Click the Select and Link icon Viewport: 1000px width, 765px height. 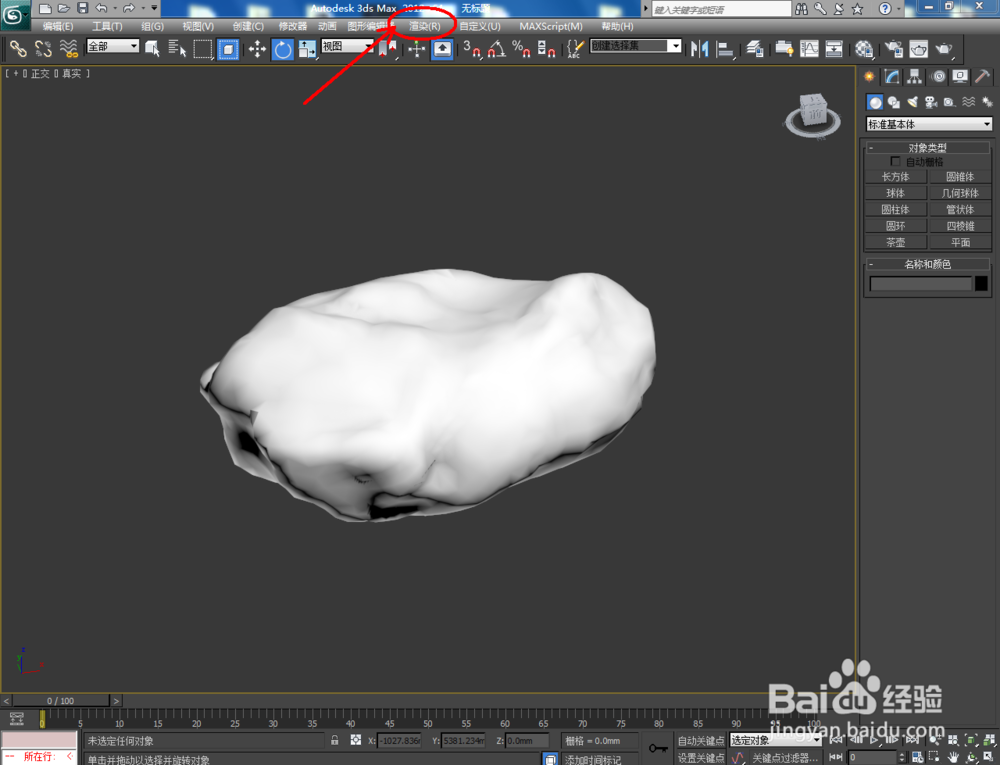coord(16,48)
